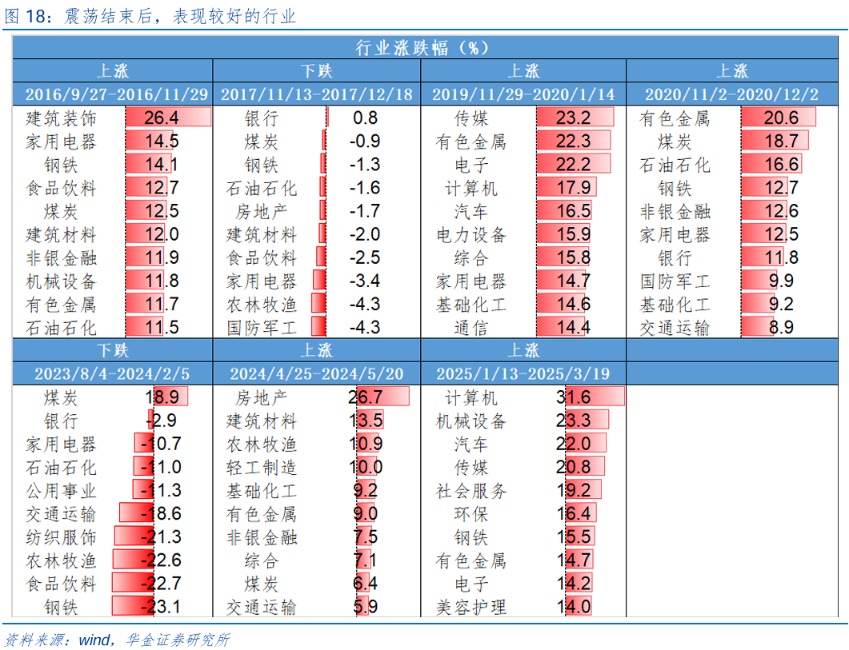This screenshot has width=849, height=650.
Task: Select the 环保 industry label
Action: pos(471,514)
